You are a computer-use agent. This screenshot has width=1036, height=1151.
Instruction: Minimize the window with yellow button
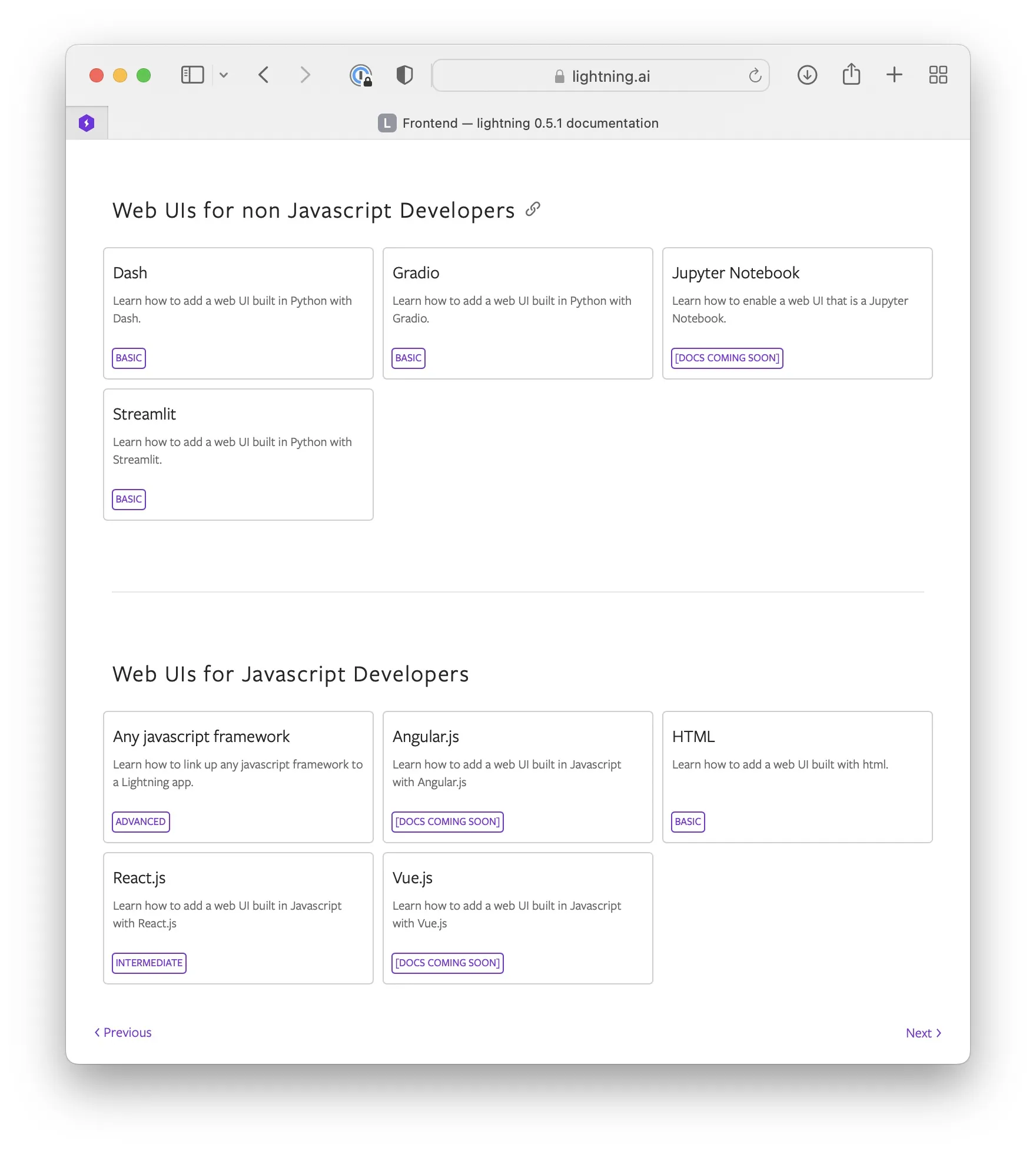click(x=120, y=75)
